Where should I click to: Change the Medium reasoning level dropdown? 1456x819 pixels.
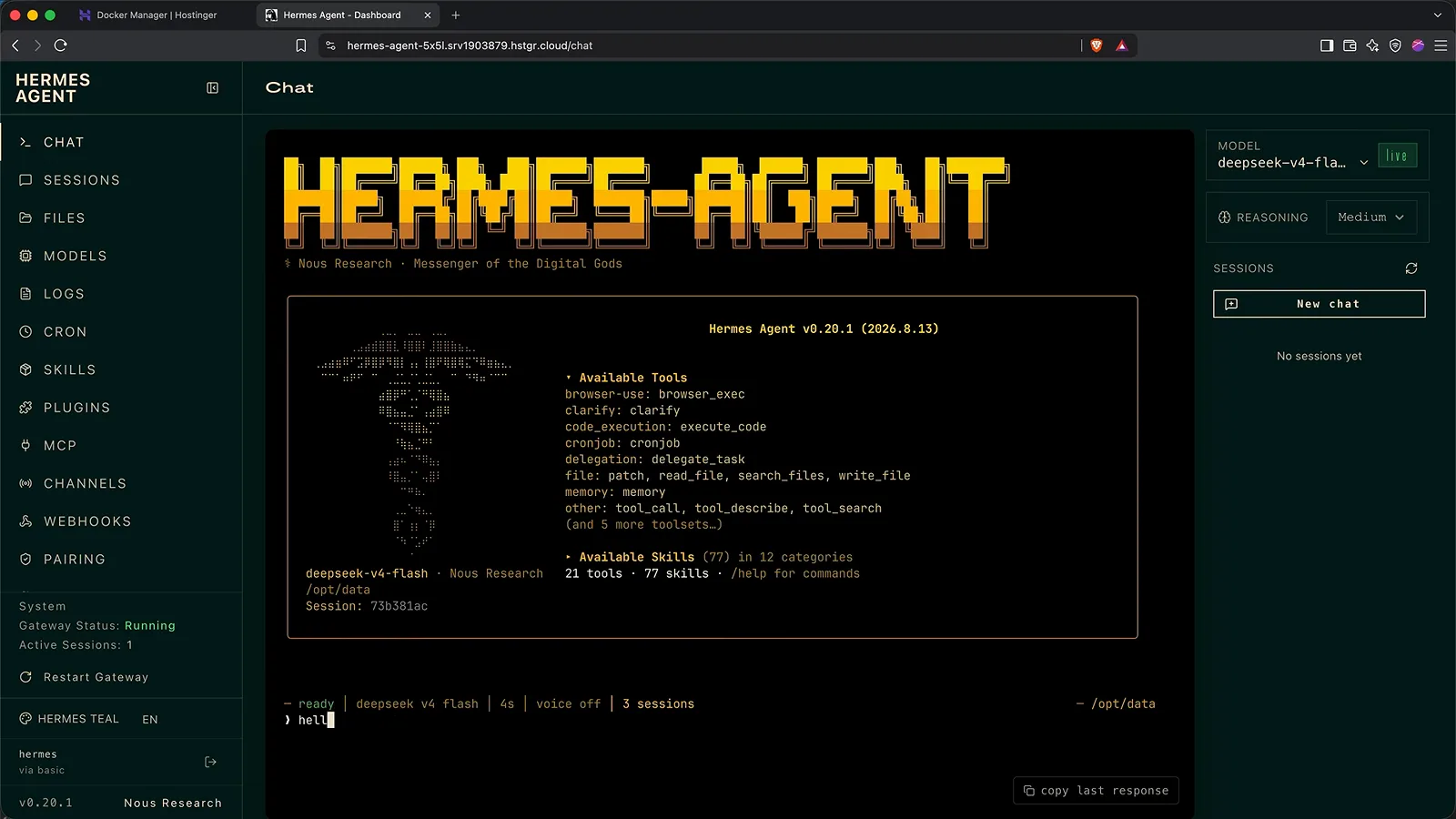point(1370,217)
